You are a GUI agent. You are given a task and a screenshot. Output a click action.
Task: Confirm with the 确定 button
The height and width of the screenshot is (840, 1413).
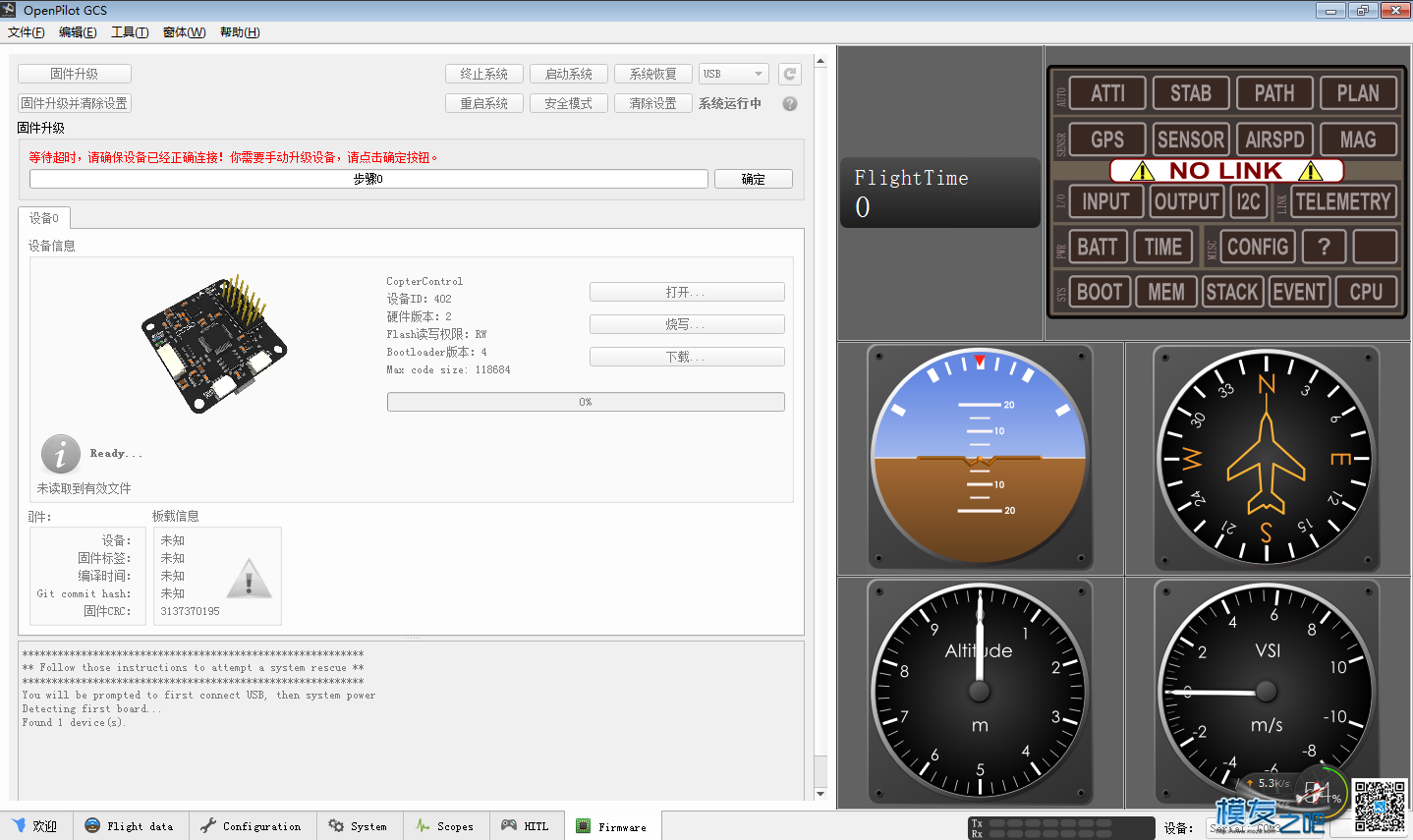[x=754, y=179]
